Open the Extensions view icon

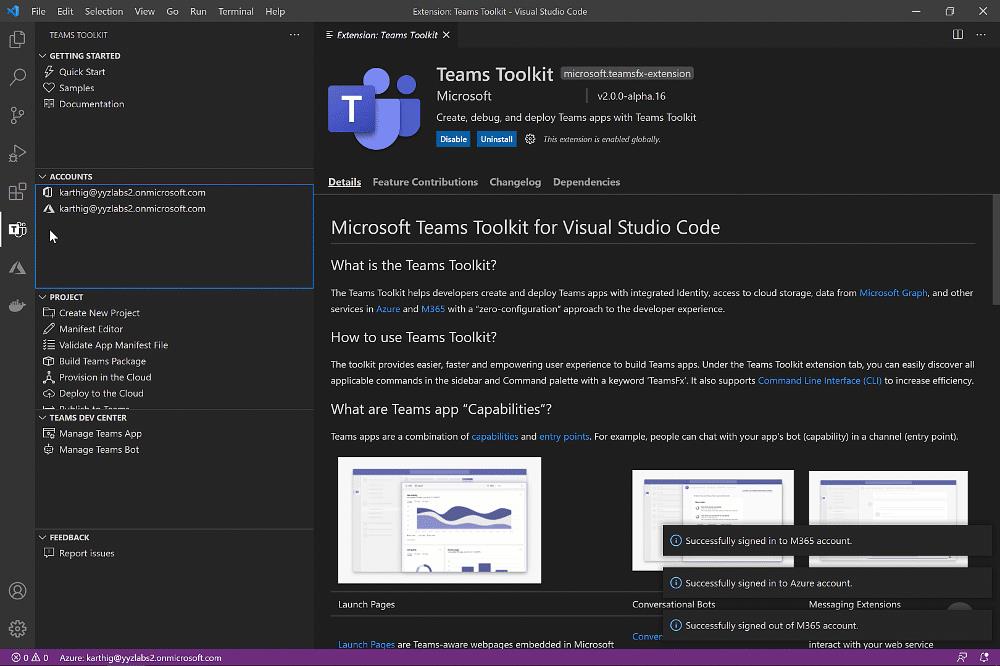pyautogui.click(x=16, y=191)
